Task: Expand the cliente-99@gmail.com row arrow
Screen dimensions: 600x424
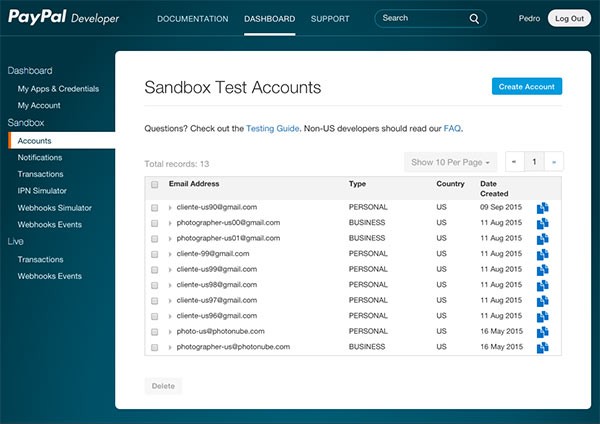Action: tap(170, 254)
